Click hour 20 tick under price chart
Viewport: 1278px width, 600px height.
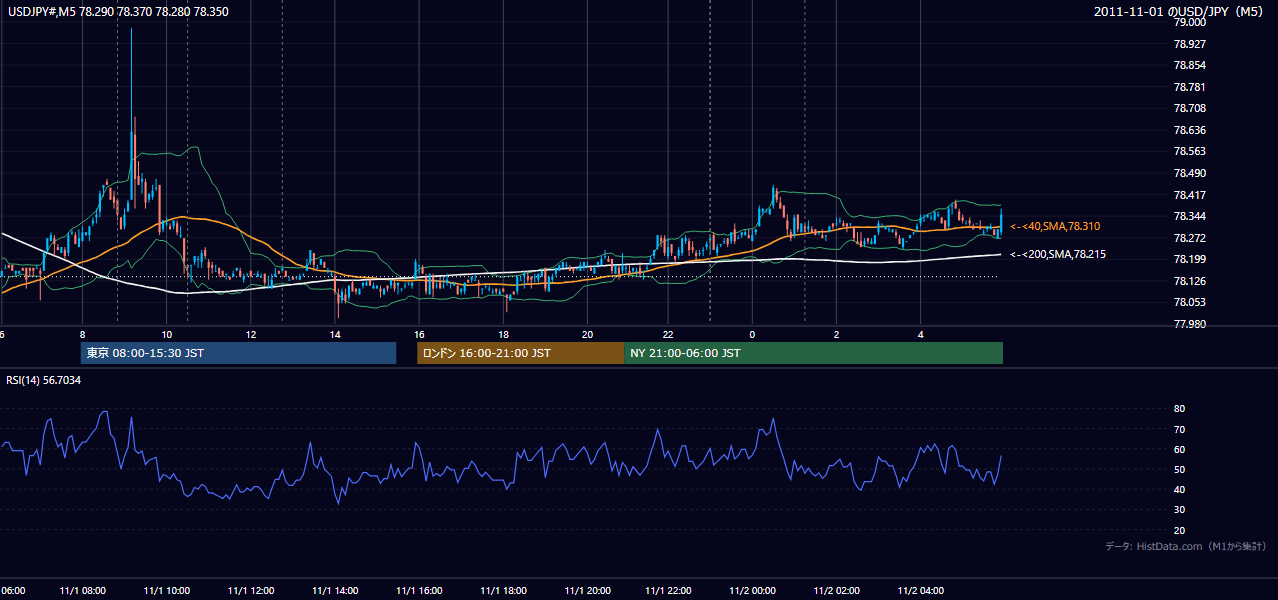(x=587, y=334)
